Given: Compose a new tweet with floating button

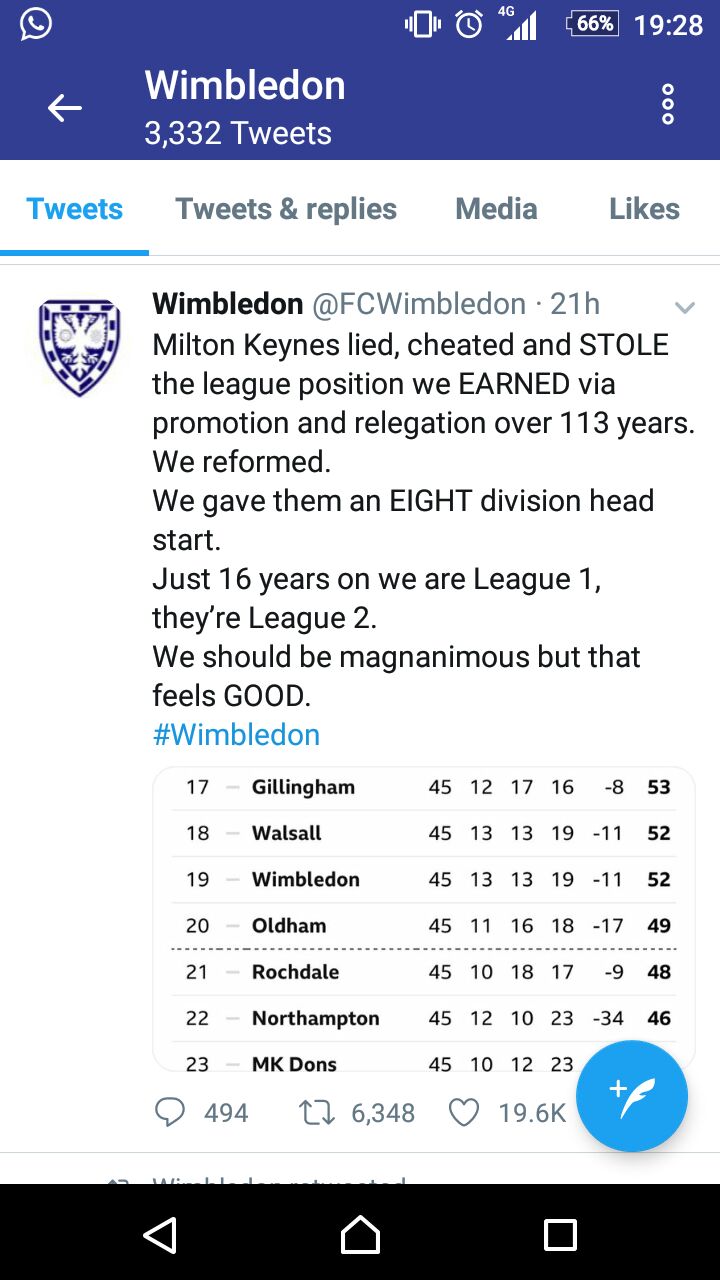Looking at the screenshot, I should pyautogui.click(x=632, y=1096).
